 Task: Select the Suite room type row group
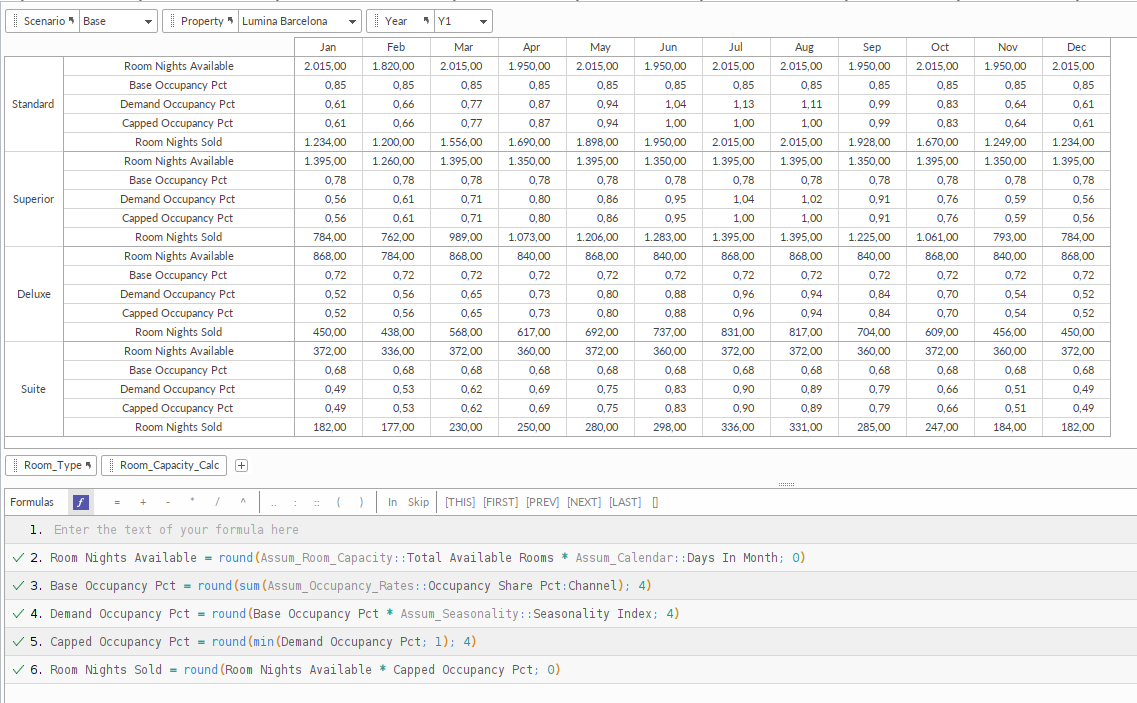[33, 389]
